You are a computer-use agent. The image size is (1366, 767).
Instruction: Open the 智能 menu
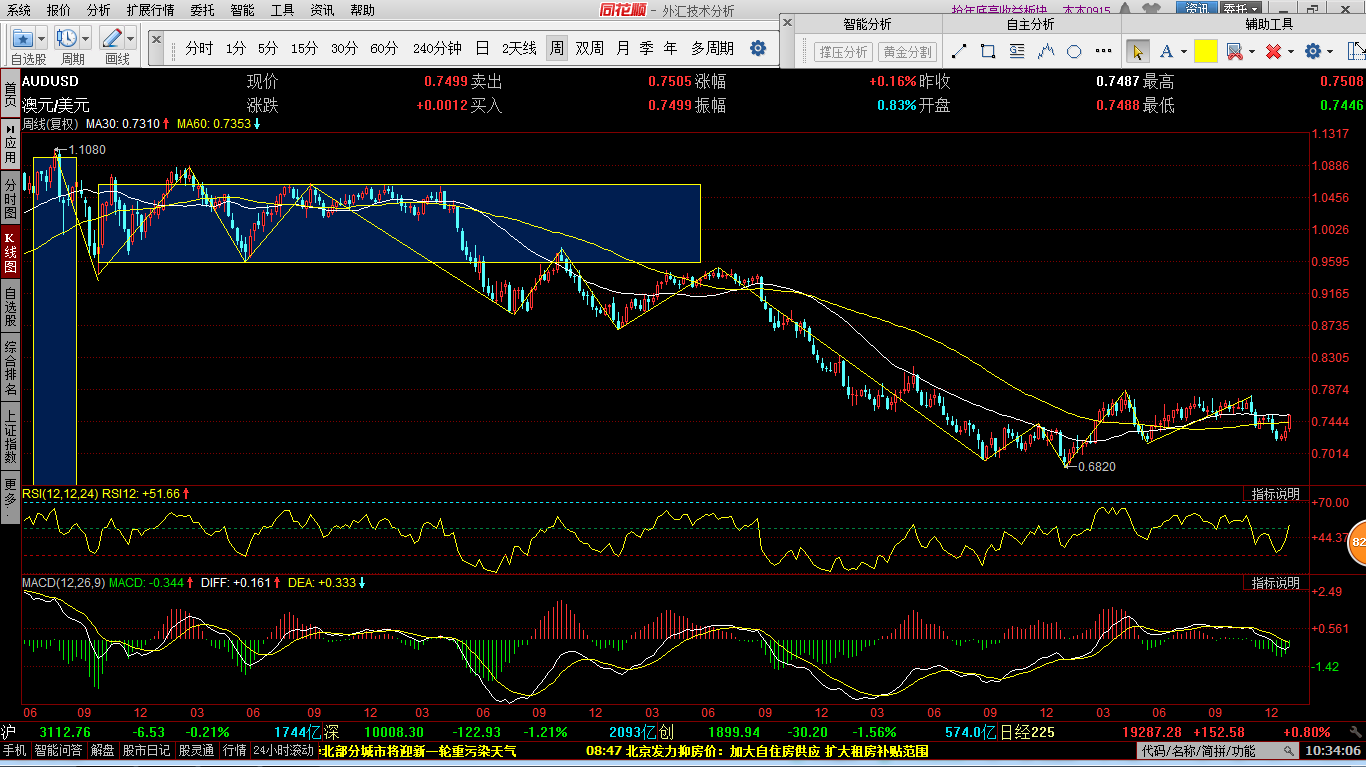coord(242,10)
